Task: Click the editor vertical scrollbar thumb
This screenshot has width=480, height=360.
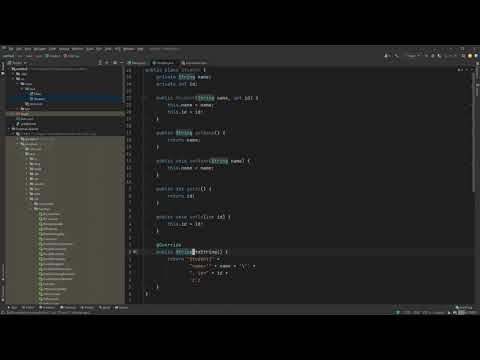Action: click(x=474, y=132)
